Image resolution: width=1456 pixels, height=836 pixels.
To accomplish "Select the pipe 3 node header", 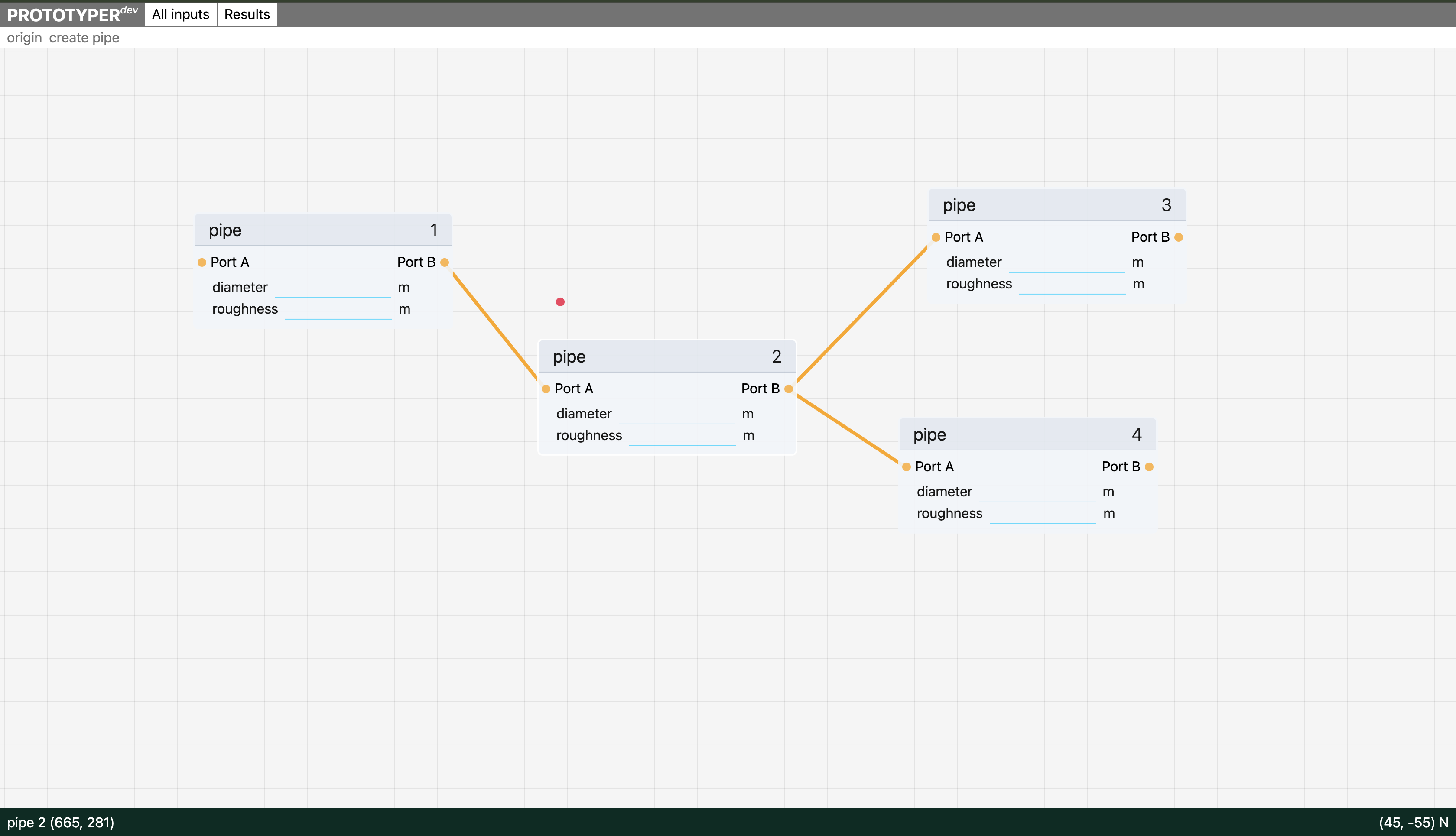I will click(1056, 205).
